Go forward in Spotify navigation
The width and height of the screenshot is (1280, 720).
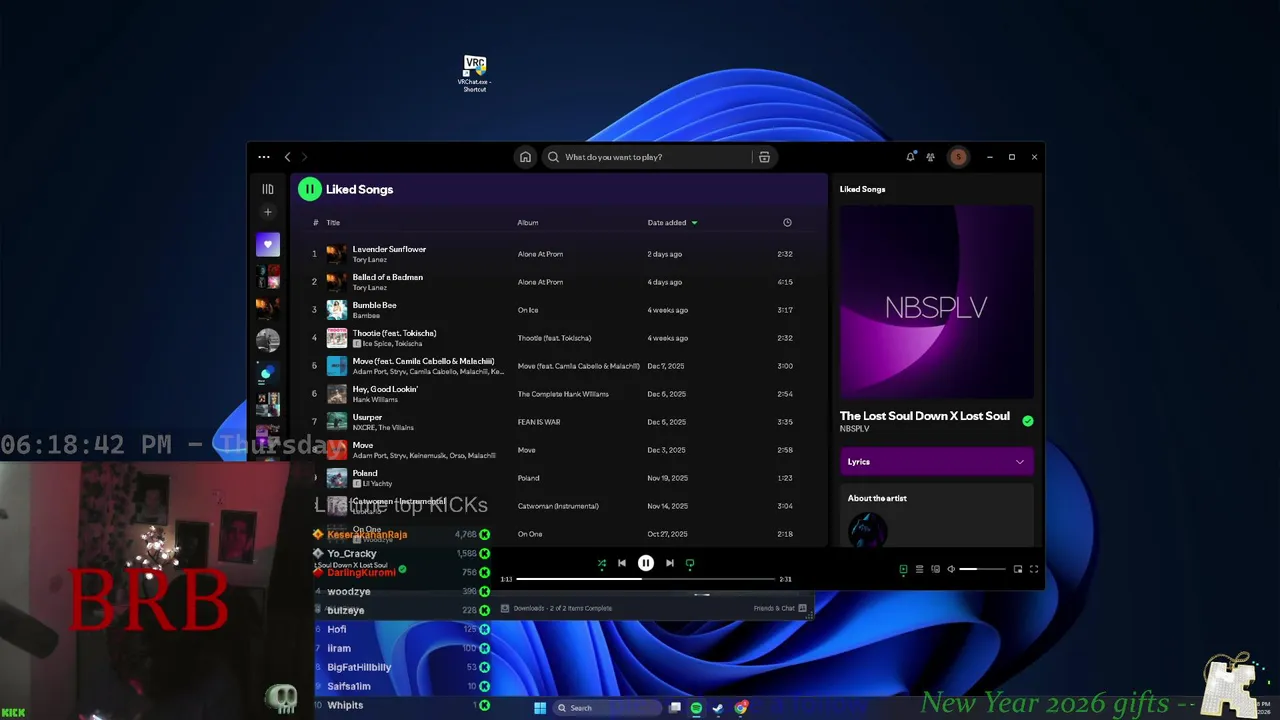tap(305, 157)
